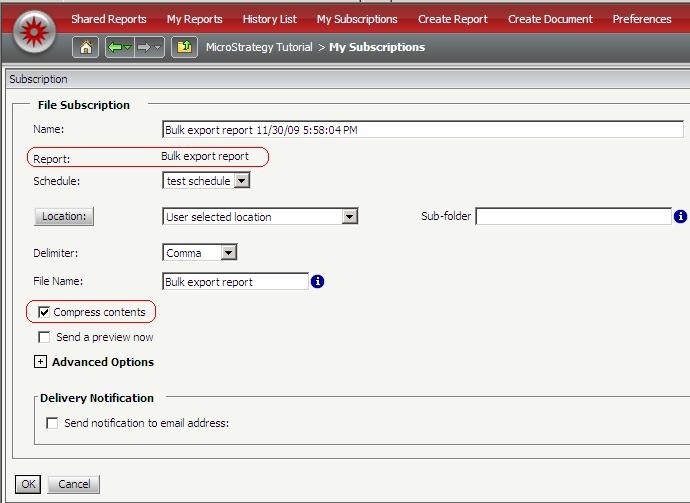Click the MicroStrategy sun logo

coord(34,32)
